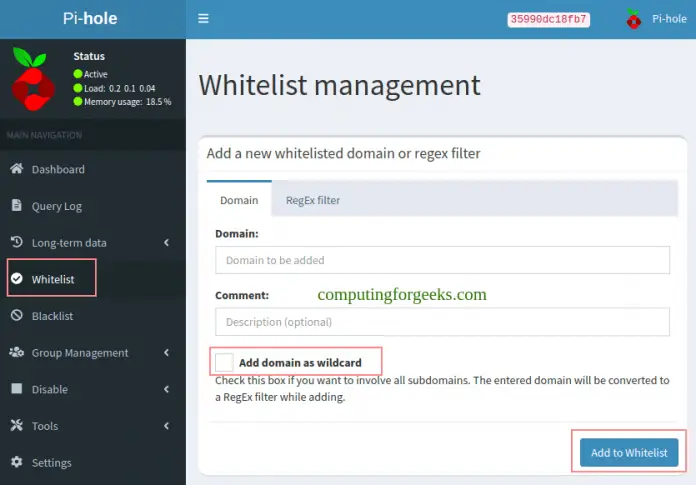Click the Tools wrench icon
Screen dimensions: 696x485
click(16, 426)
